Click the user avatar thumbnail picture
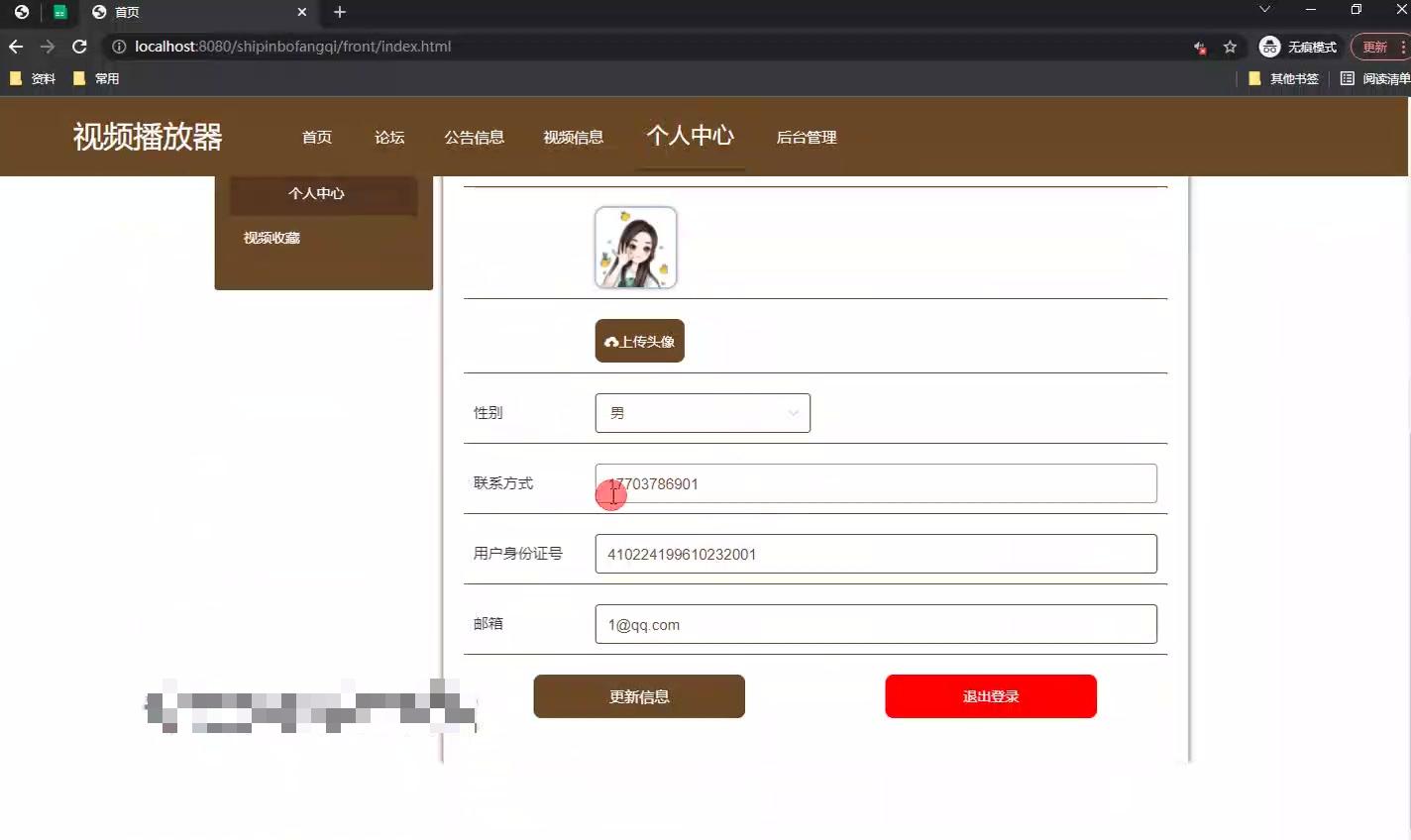Image resolution: width=1411 pixels, height=840 pixels. [635, 247]
